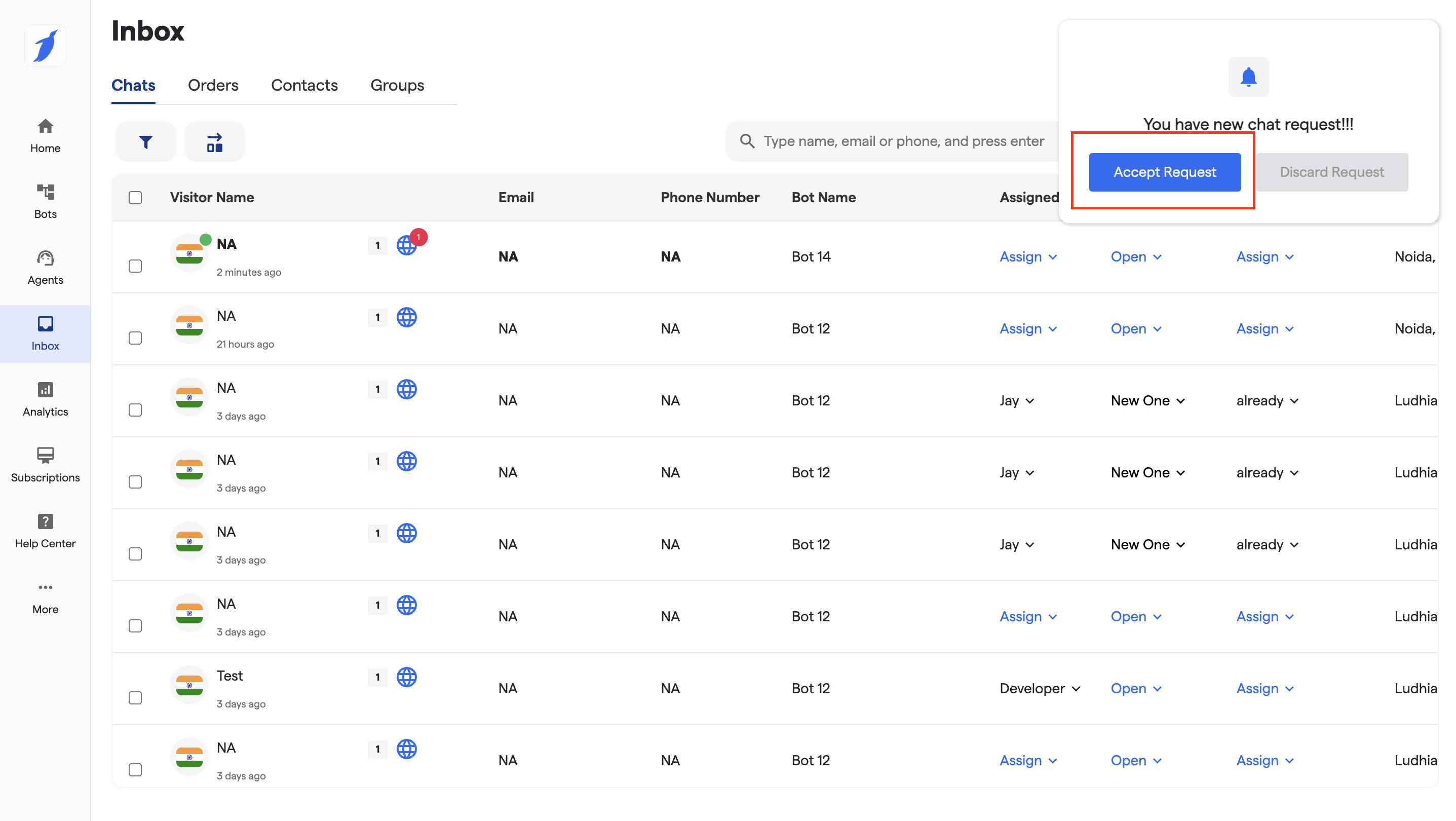Open Analytics from the sidebar
The width and height of the screenshot is (1456, 821).
click(45, 399)
